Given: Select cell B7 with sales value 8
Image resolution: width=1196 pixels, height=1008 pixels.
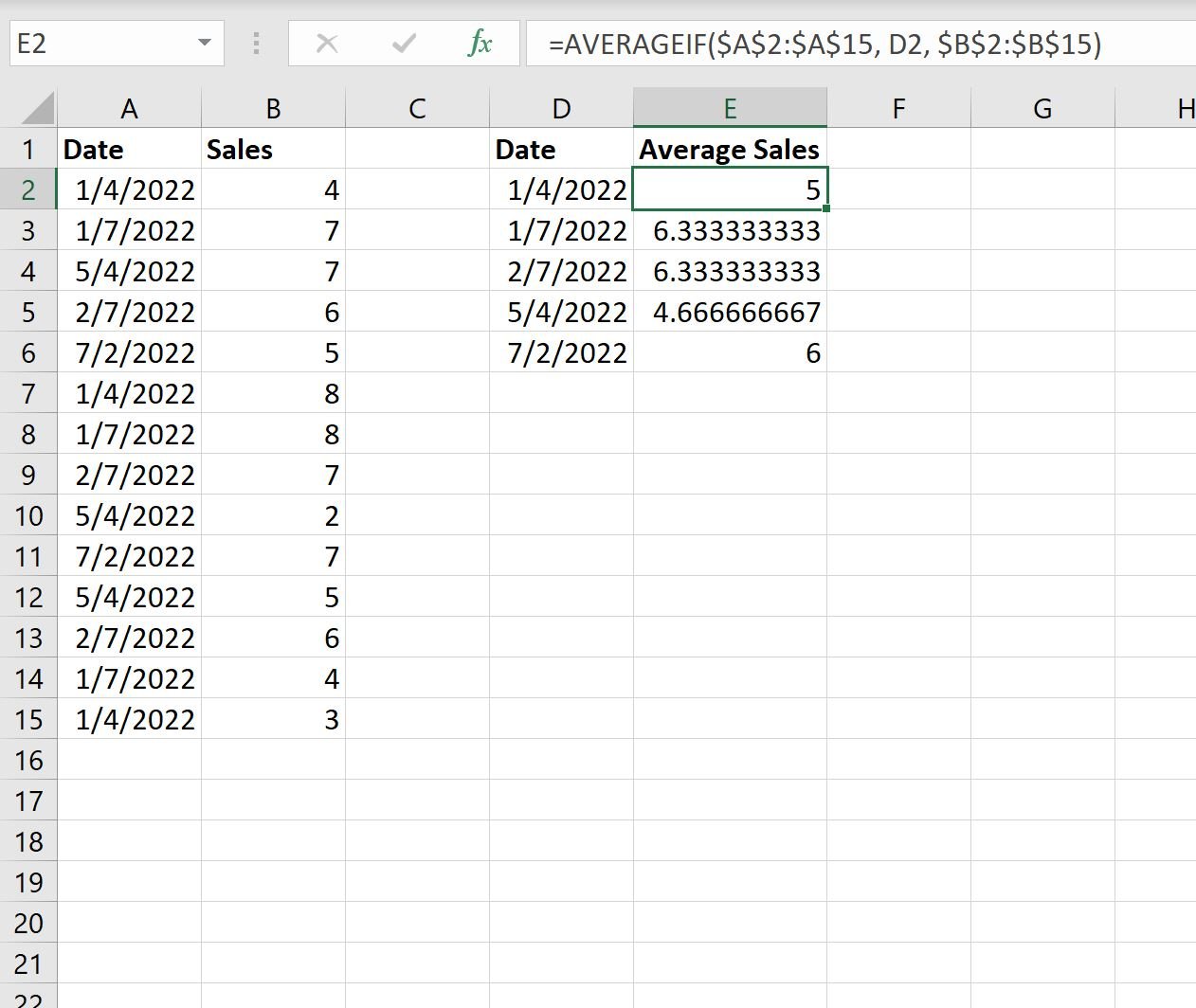Looking at the screenshot, I should pyautogui.click(x=273, y=393).
